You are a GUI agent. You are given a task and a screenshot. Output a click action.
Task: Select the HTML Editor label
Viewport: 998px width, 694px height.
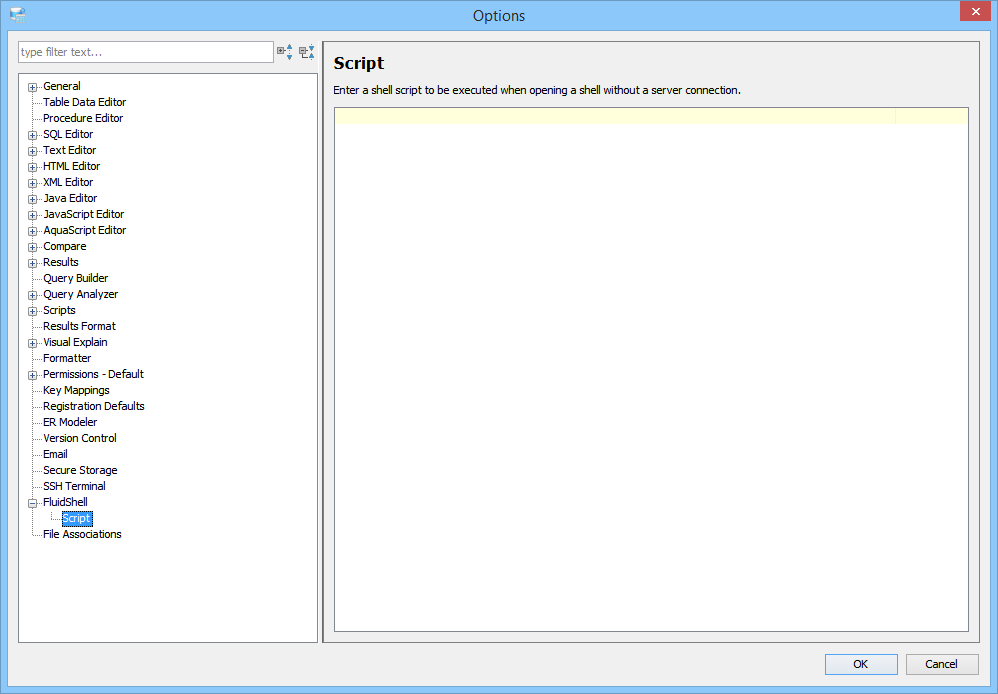(x=71, y=166)
